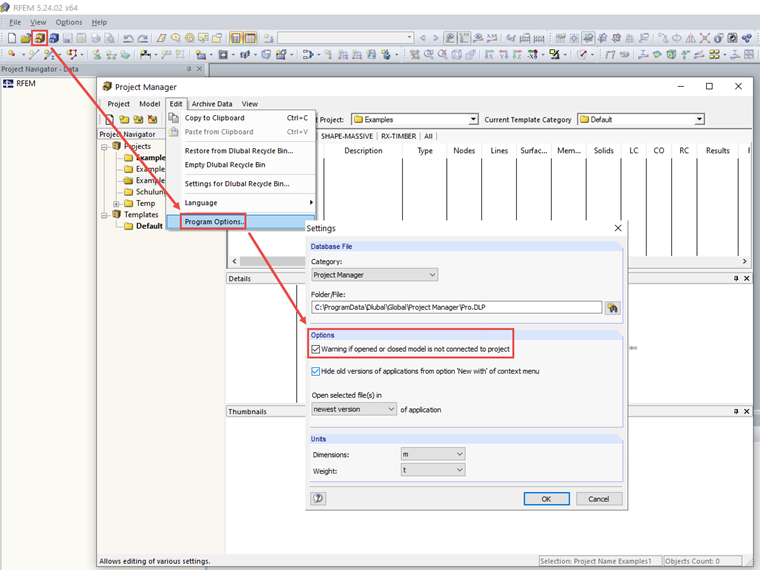Open the Category dropdown showing Project Manager
This screenshot has height=570, width=760.
coord(375,275)
